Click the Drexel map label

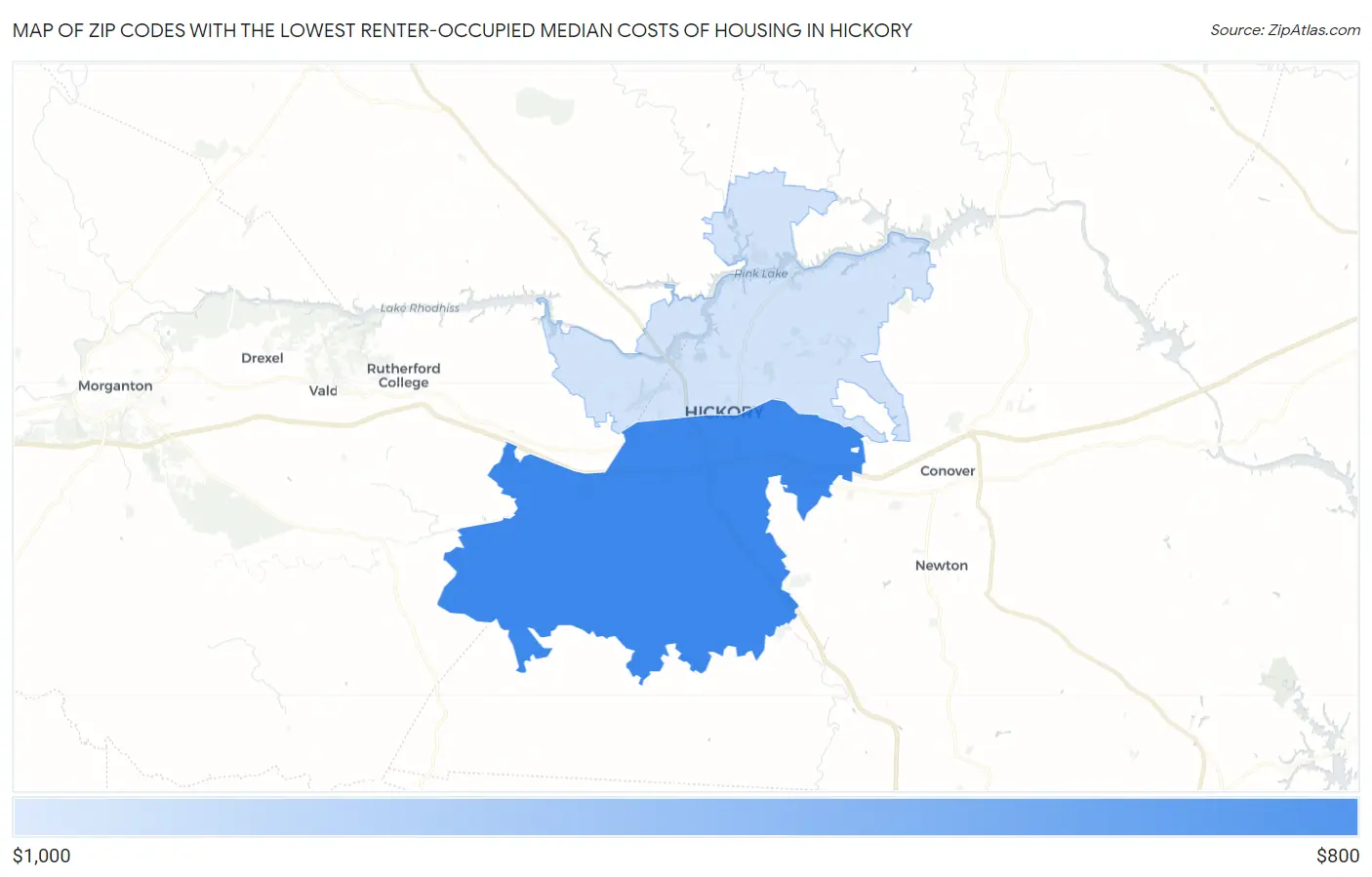click(x=262, y=358)
